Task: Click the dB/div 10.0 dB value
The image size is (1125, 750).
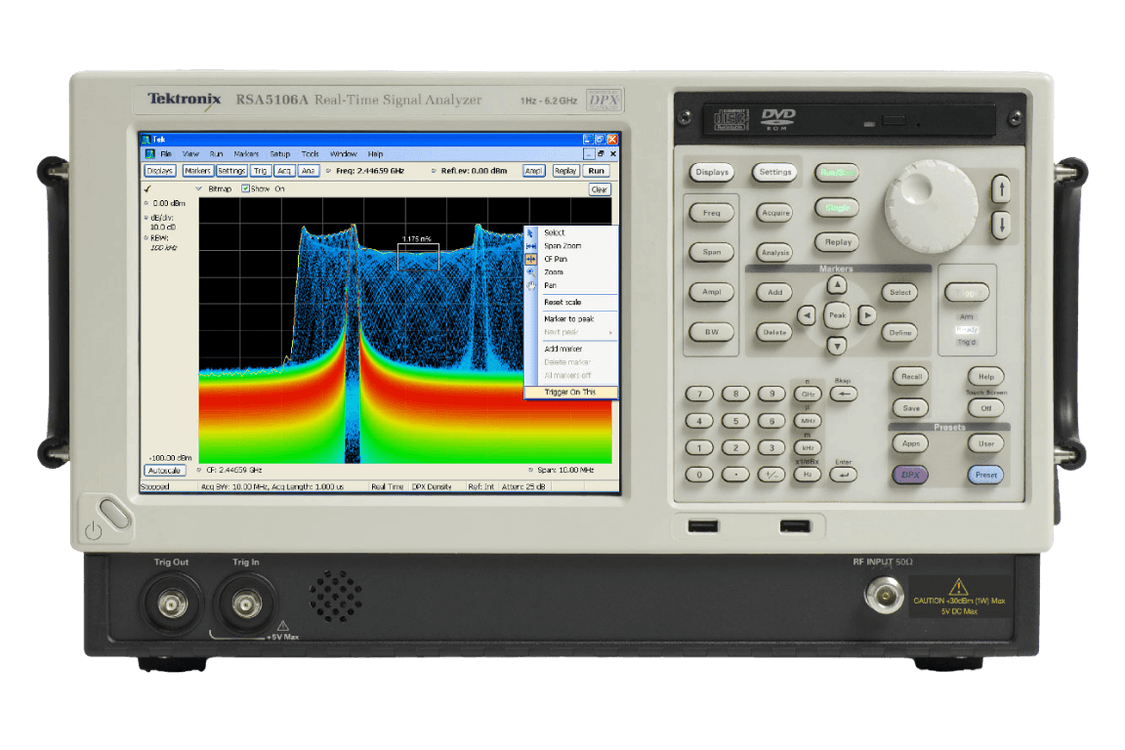Action: coord(163,227)
